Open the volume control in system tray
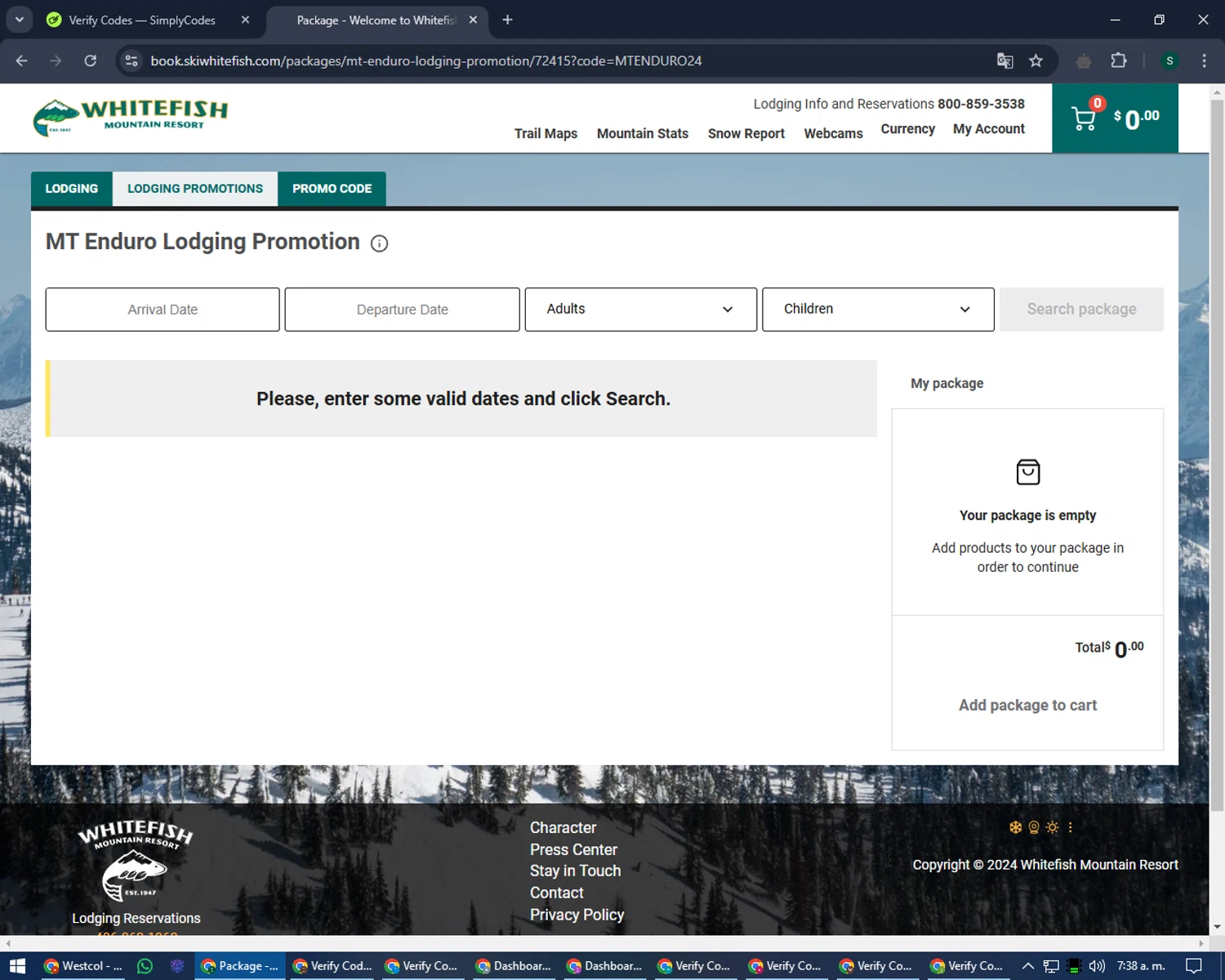Viewport: 1225px width, 980px height. [1097, 966]
